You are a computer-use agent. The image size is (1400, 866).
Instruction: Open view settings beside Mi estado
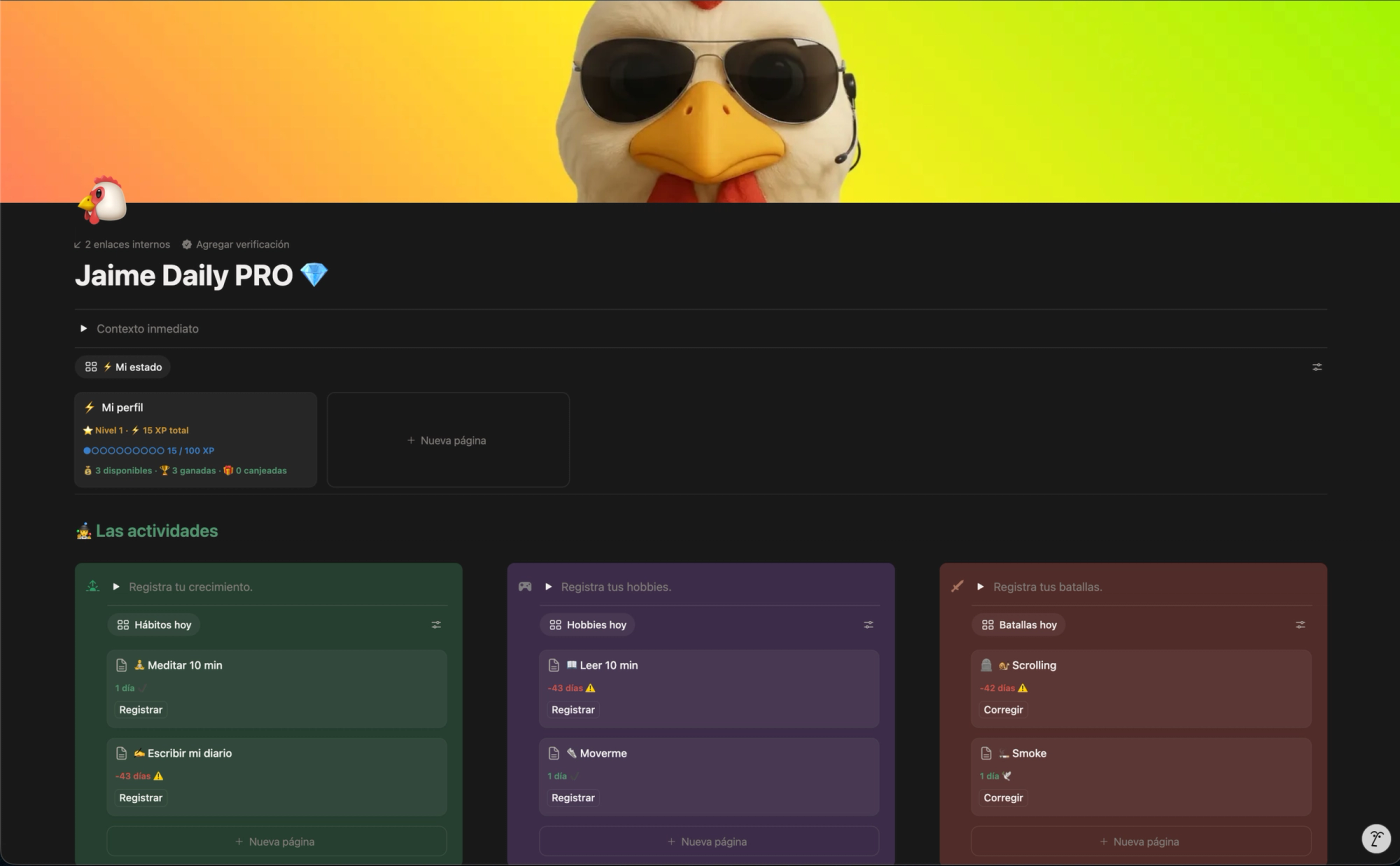(x=1317, y=367)
